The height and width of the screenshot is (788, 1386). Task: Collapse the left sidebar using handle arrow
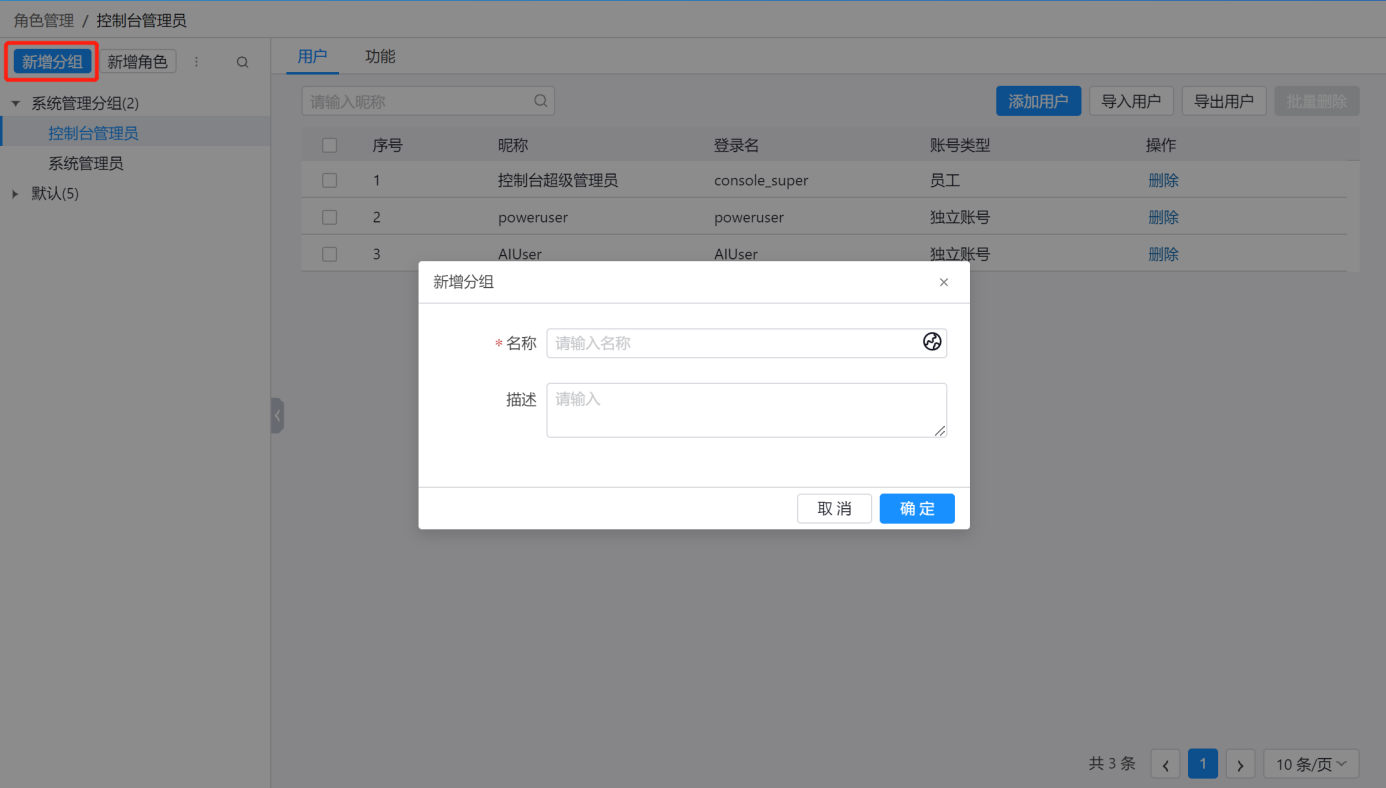277,415
